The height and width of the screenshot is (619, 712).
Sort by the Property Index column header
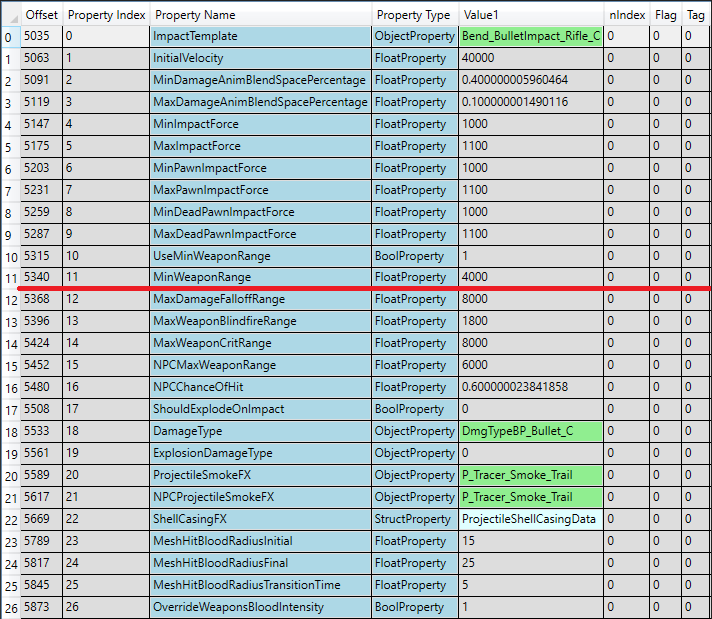tap(106, 15)
